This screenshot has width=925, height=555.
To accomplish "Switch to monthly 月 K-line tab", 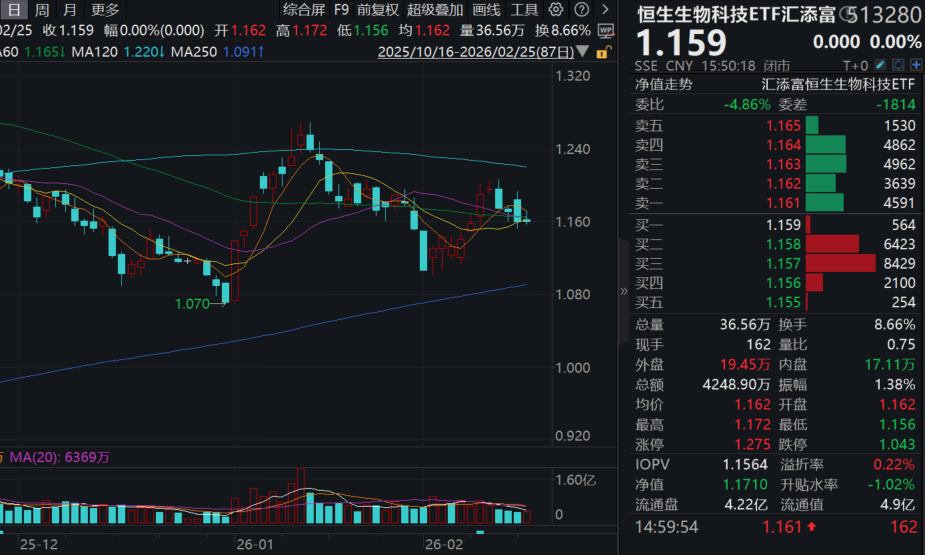I will tap(69, 10).
